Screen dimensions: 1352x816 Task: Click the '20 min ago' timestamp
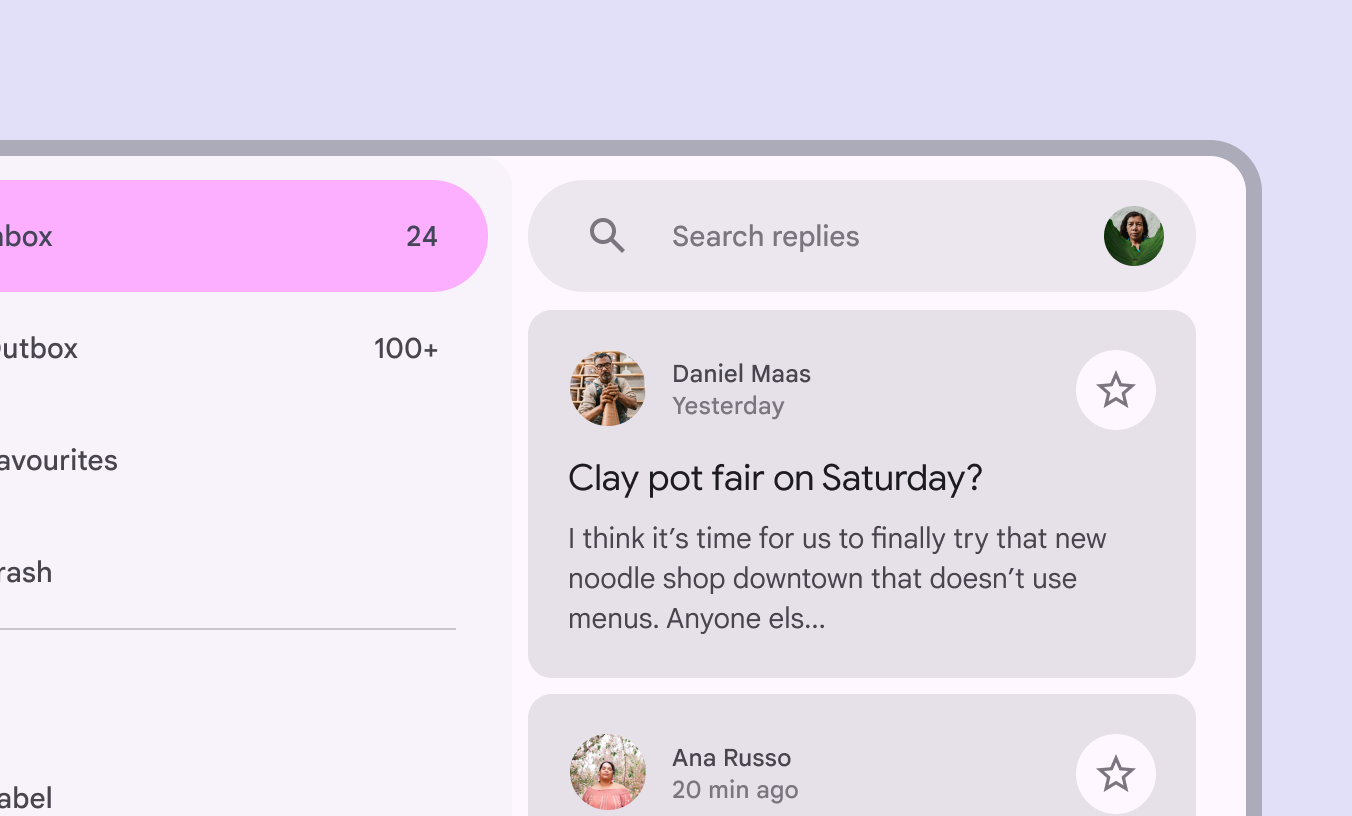[x=735, y=790]
